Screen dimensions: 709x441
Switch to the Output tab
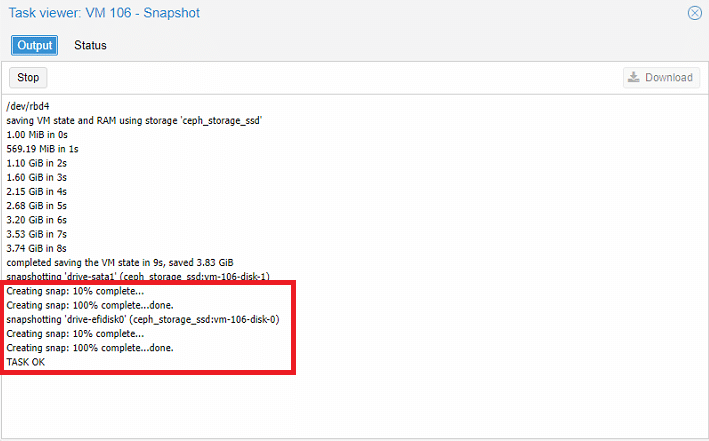tap(34, 45)
